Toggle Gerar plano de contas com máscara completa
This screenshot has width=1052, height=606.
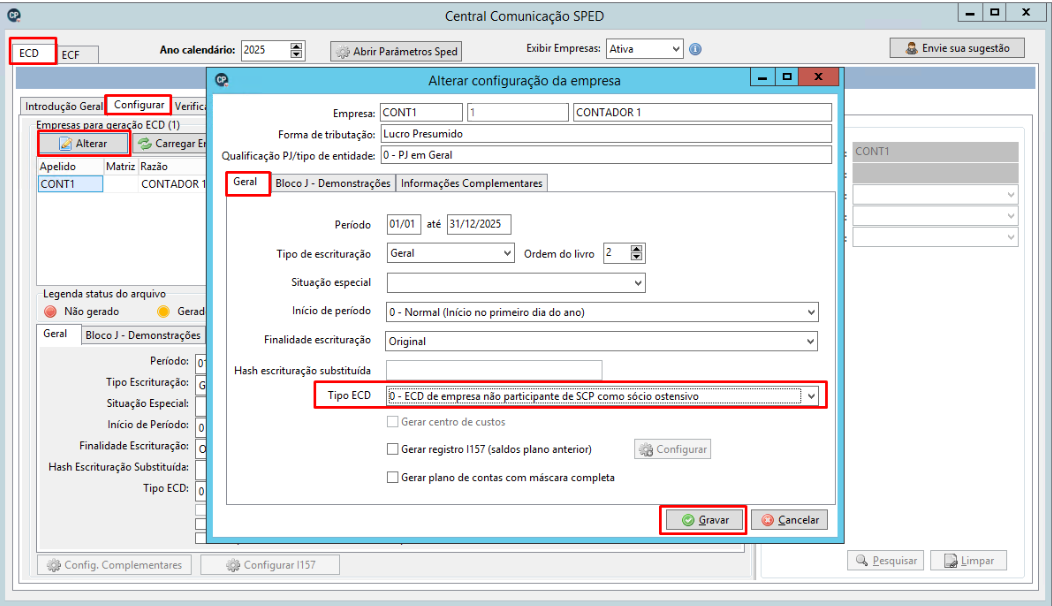392,477
